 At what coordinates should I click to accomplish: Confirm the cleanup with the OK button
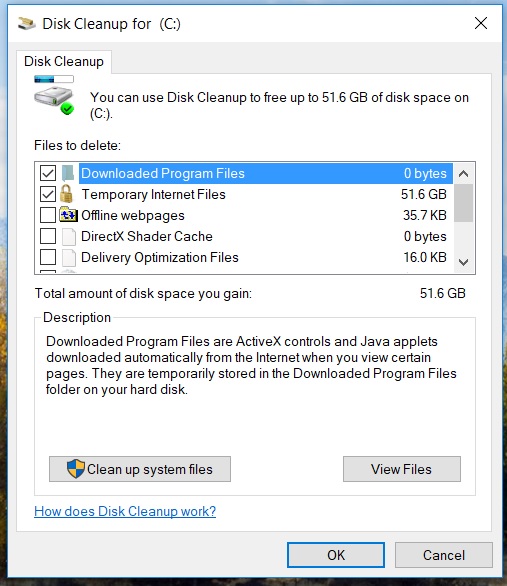[336, 555]
